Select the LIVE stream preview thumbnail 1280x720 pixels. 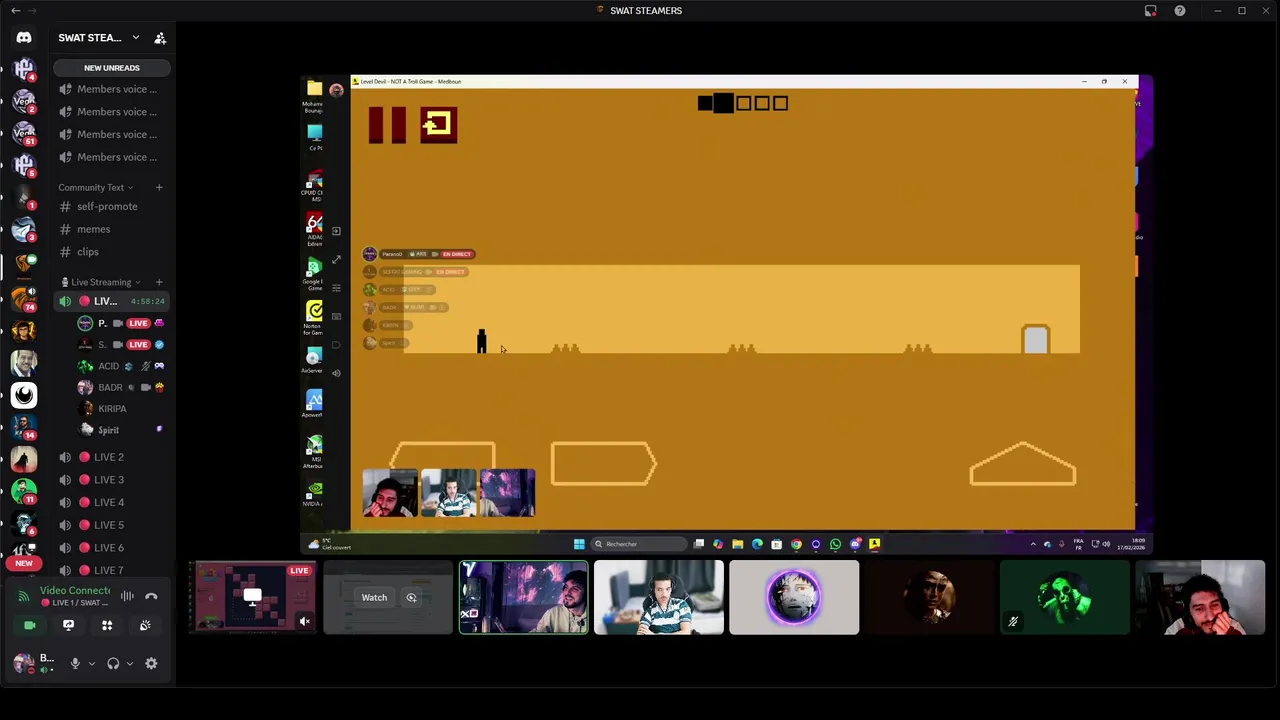pyautogui.click(x=253, y=597)
